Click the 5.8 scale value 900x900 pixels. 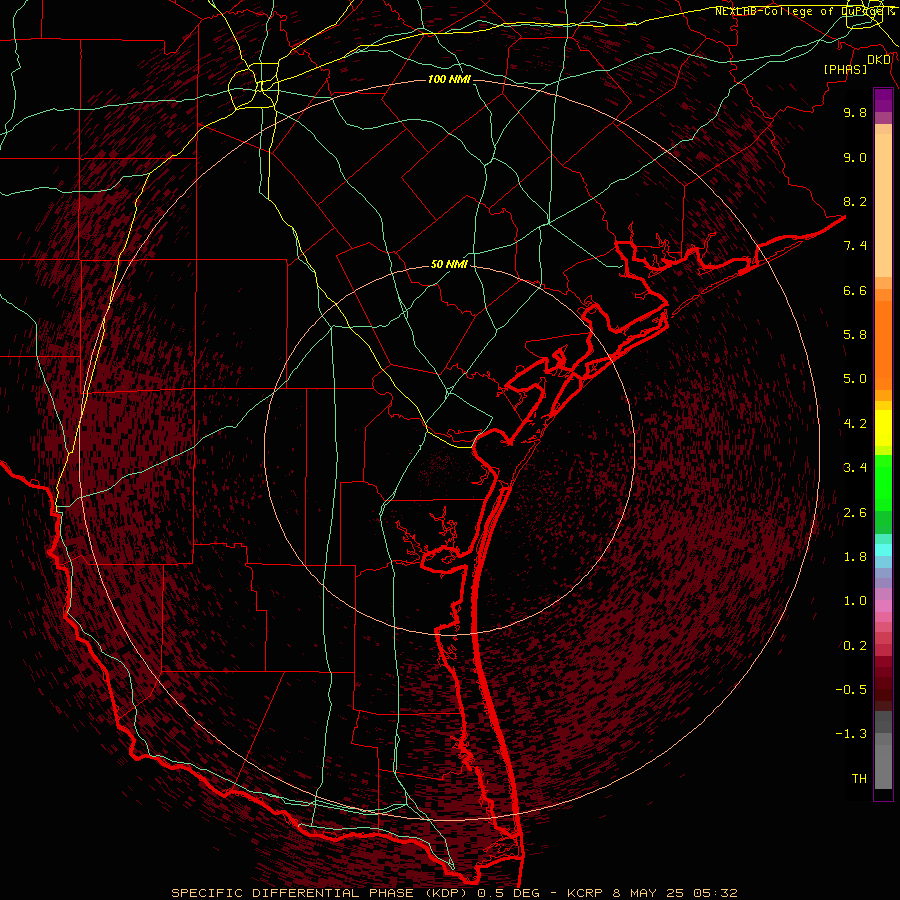855,335
